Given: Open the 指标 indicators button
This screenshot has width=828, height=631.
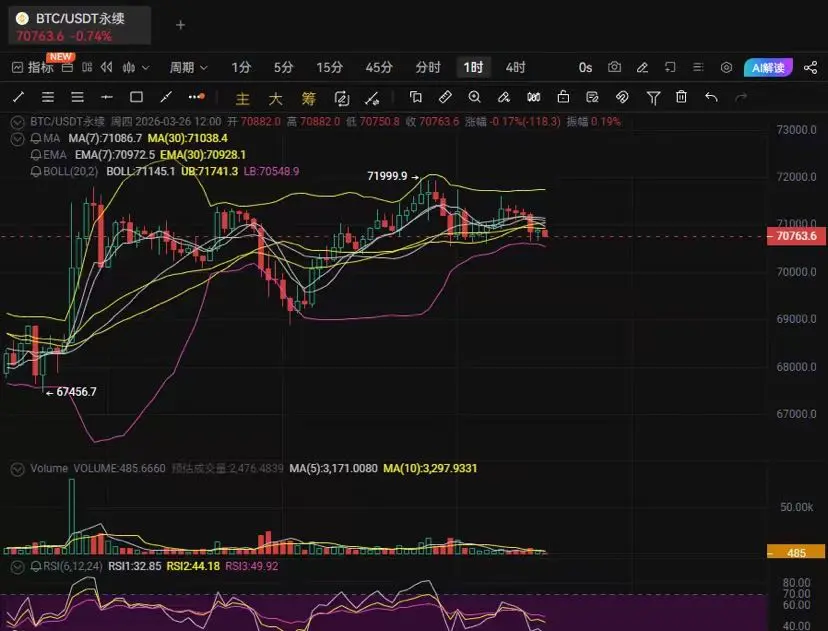Looking at the screenshot, I should [x=32, y=68].
